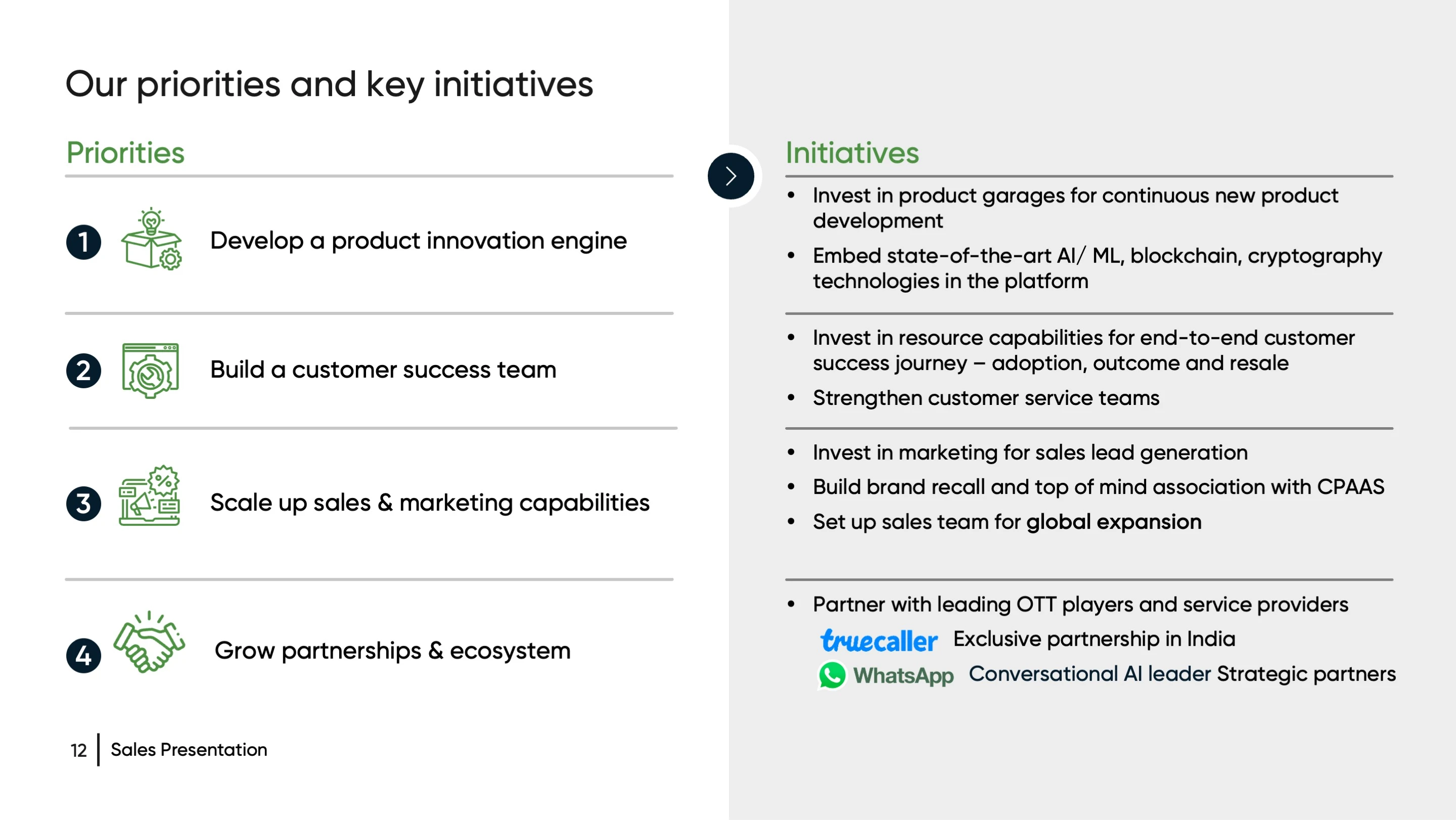Click the WhatsApp logo

click(886, 675)
